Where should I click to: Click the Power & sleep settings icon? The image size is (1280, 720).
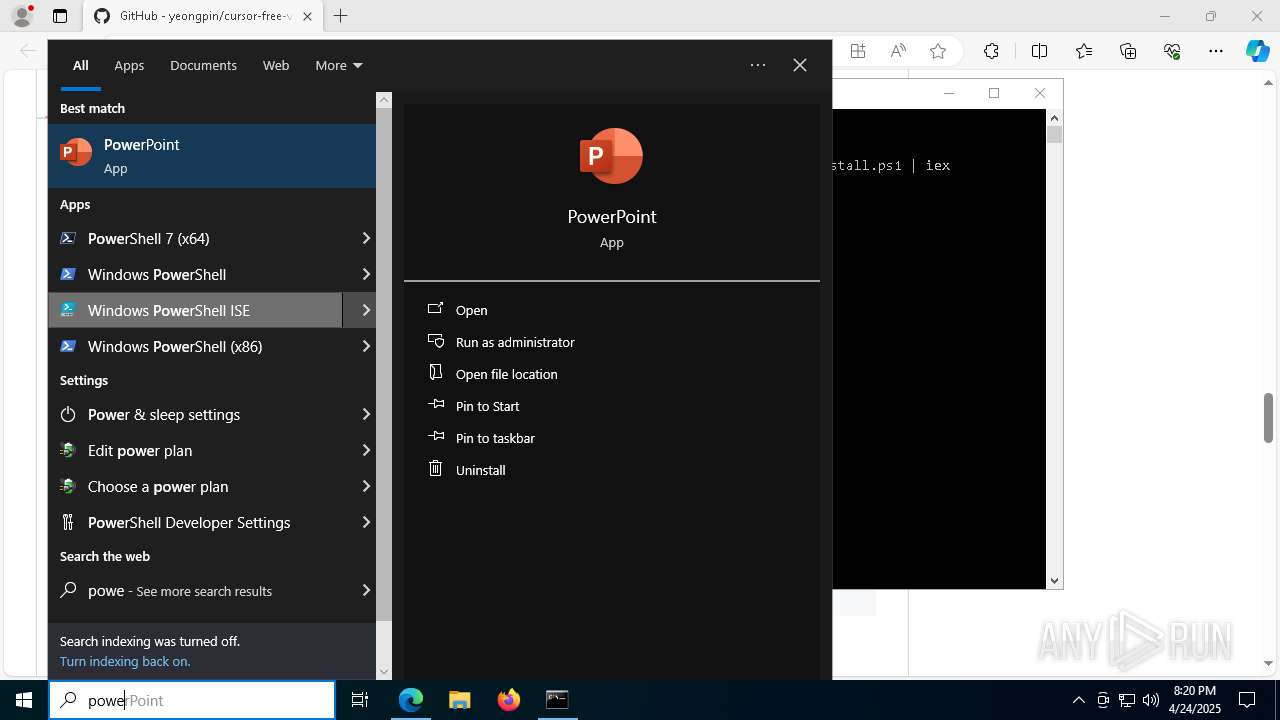(x=68, y=414)
